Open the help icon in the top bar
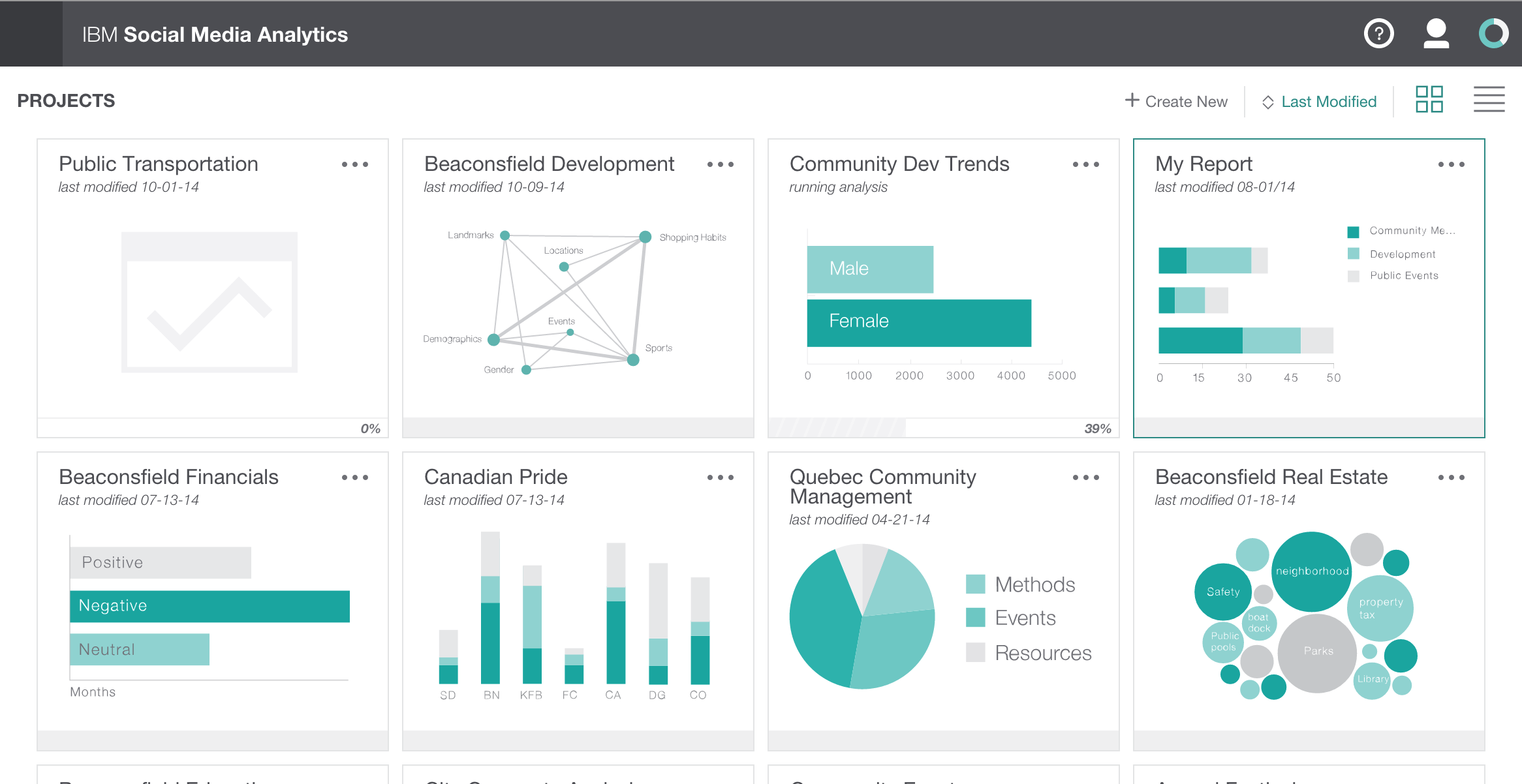 pos(1378,33)
